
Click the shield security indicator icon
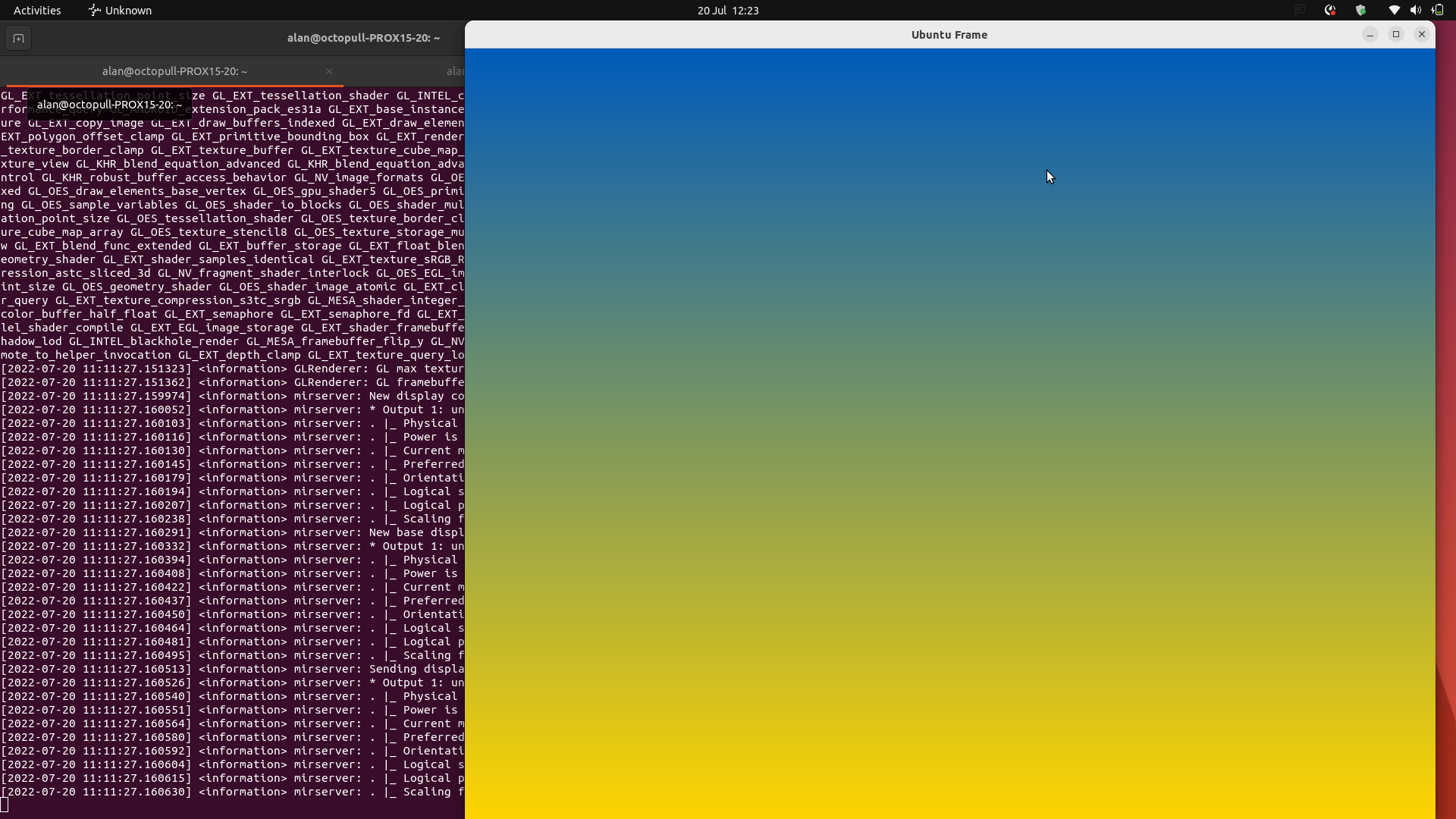[1360, 11]
